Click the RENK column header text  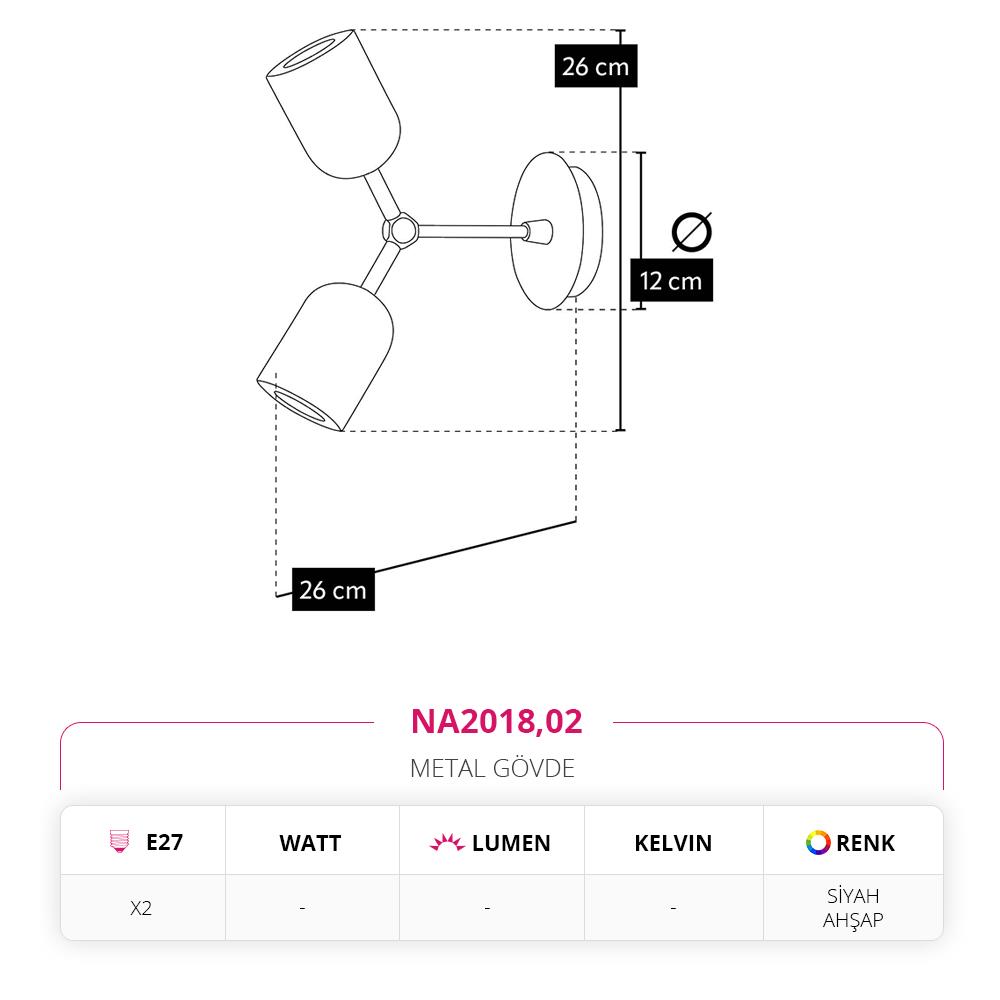point(865,843)
